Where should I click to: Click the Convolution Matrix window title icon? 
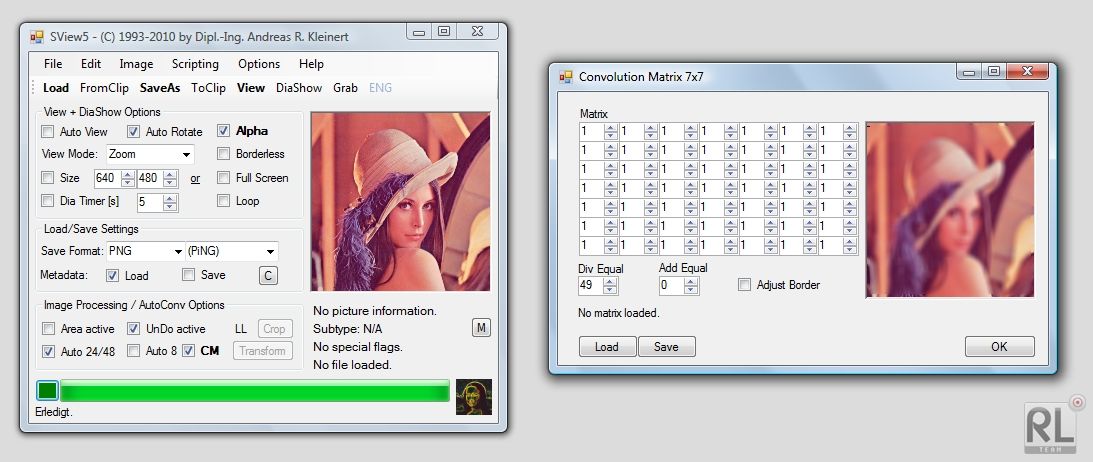(x=566, y=76)
